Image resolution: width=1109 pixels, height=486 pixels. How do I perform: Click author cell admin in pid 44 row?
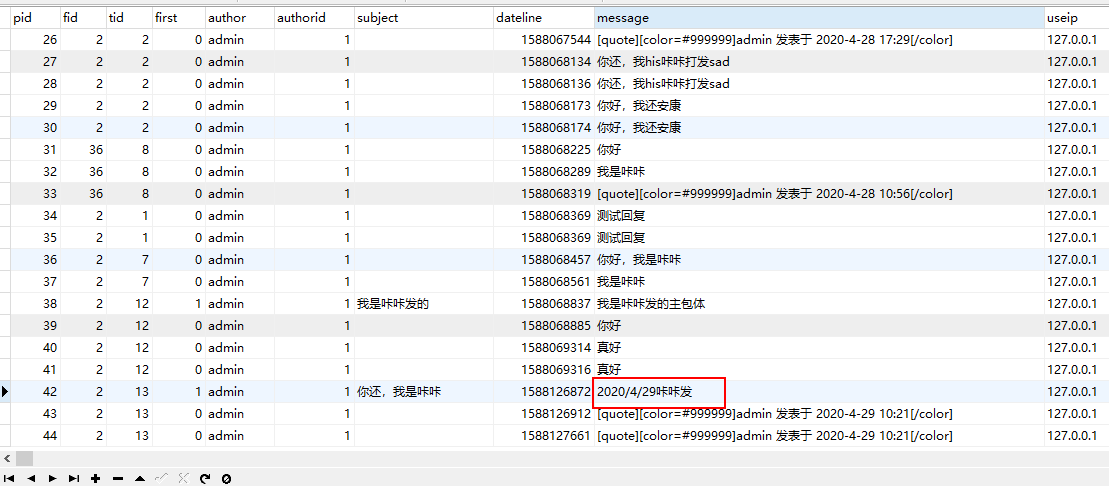click(x=240, y=435)
